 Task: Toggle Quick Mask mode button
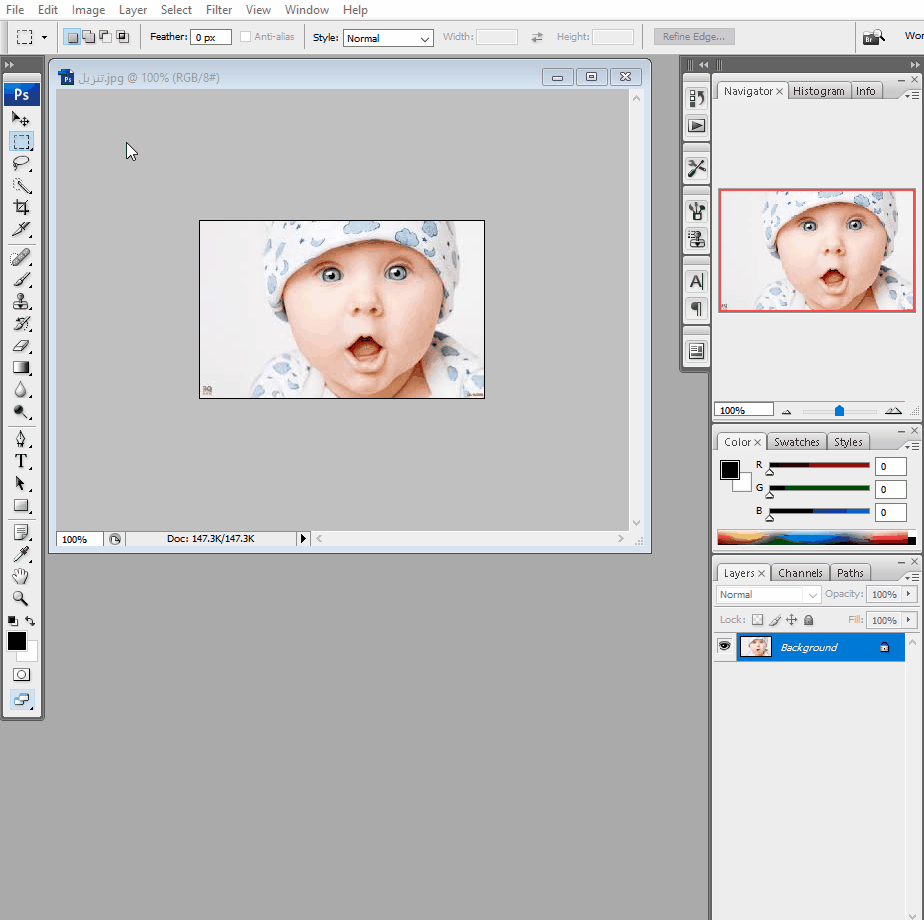21,675
